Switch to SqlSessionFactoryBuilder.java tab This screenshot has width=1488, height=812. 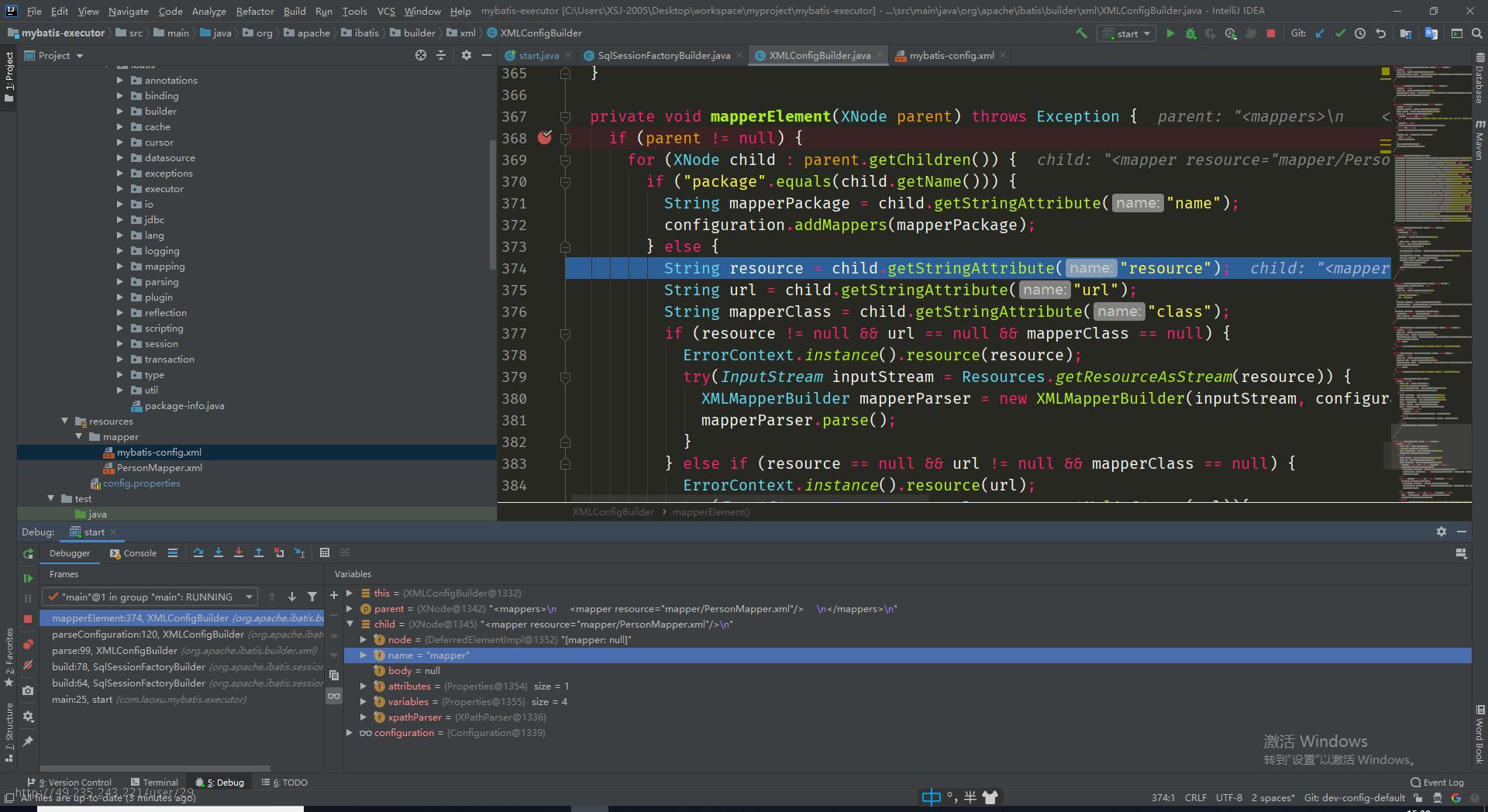point(664,55)
